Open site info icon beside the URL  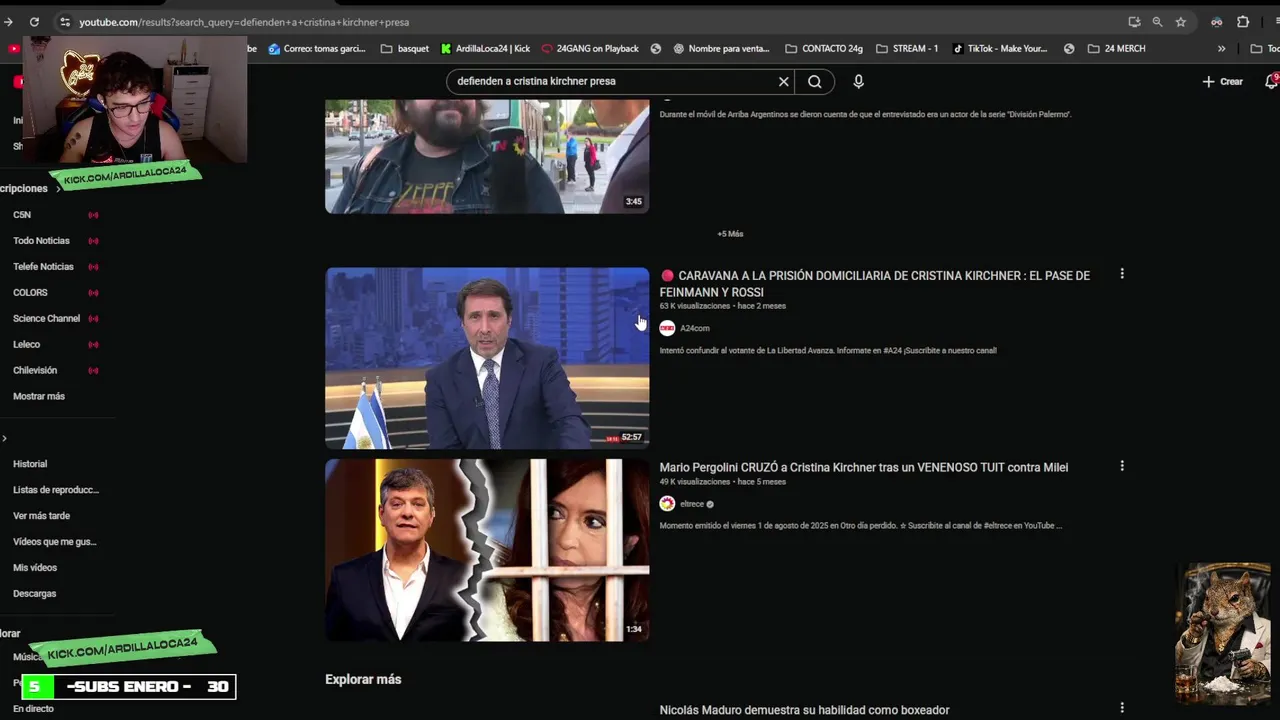[64, 22]
